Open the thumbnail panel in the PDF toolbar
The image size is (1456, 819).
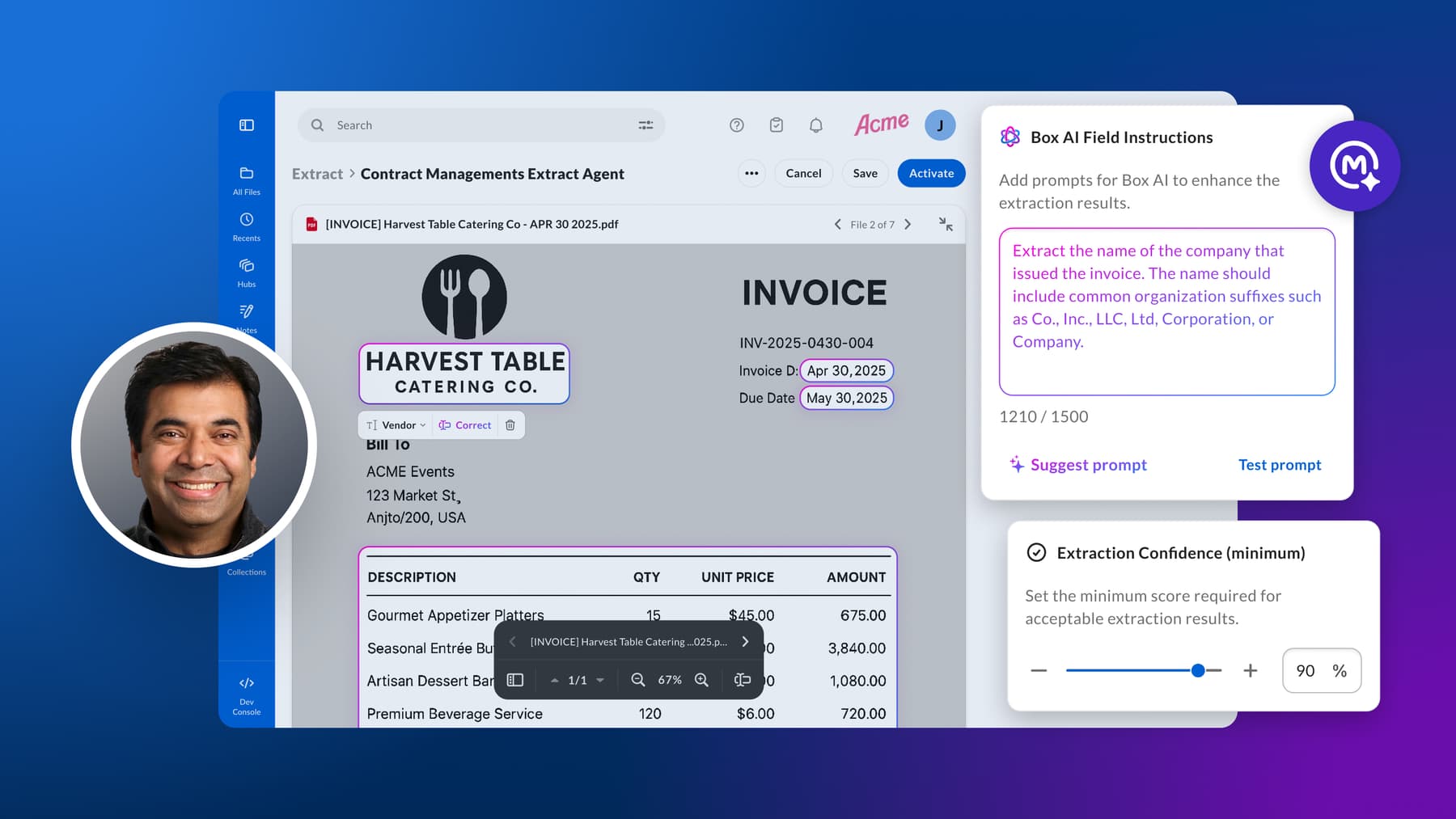514,679
